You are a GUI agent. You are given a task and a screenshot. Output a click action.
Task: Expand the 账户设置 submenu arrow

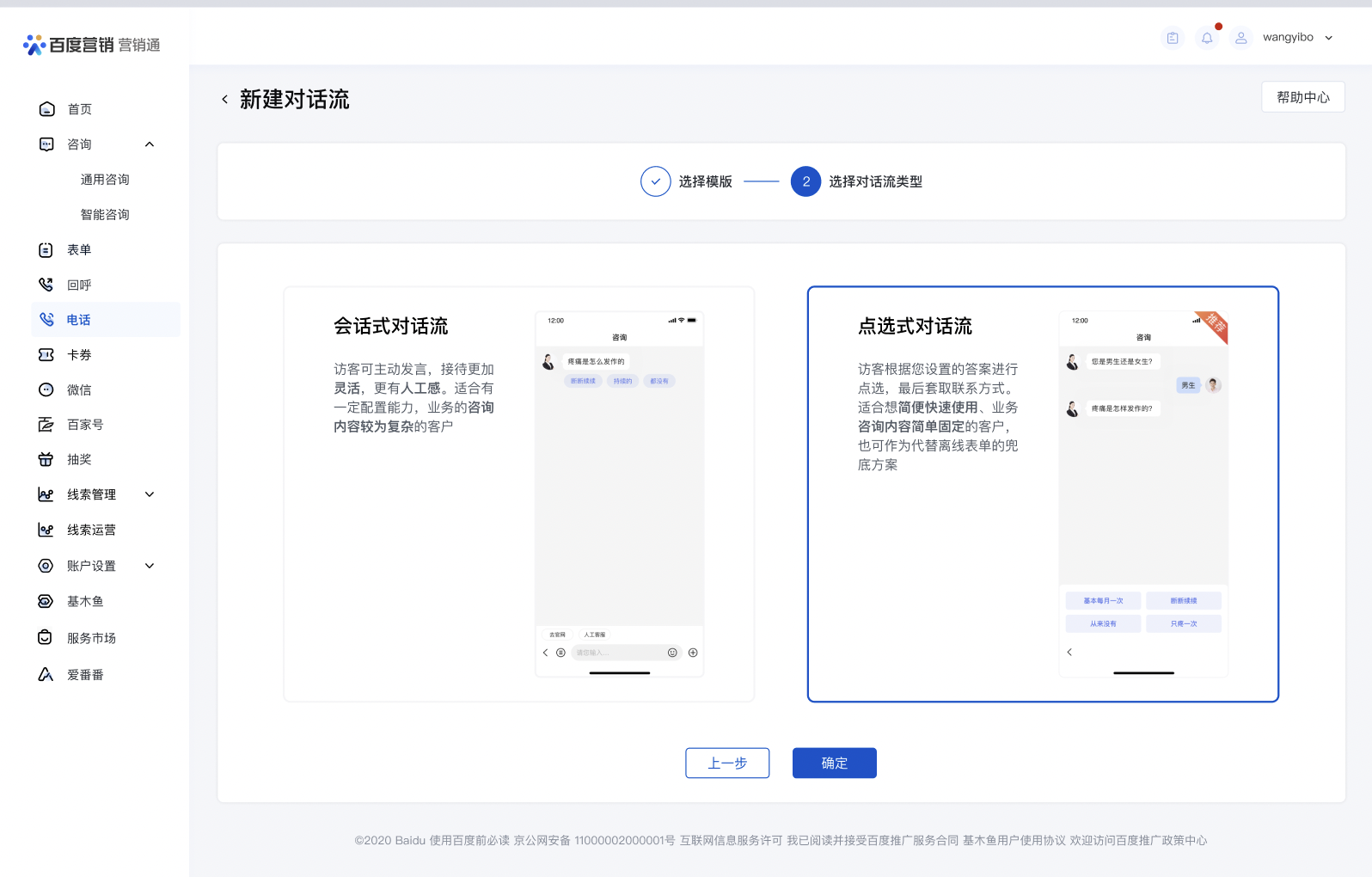pos(150,566)
